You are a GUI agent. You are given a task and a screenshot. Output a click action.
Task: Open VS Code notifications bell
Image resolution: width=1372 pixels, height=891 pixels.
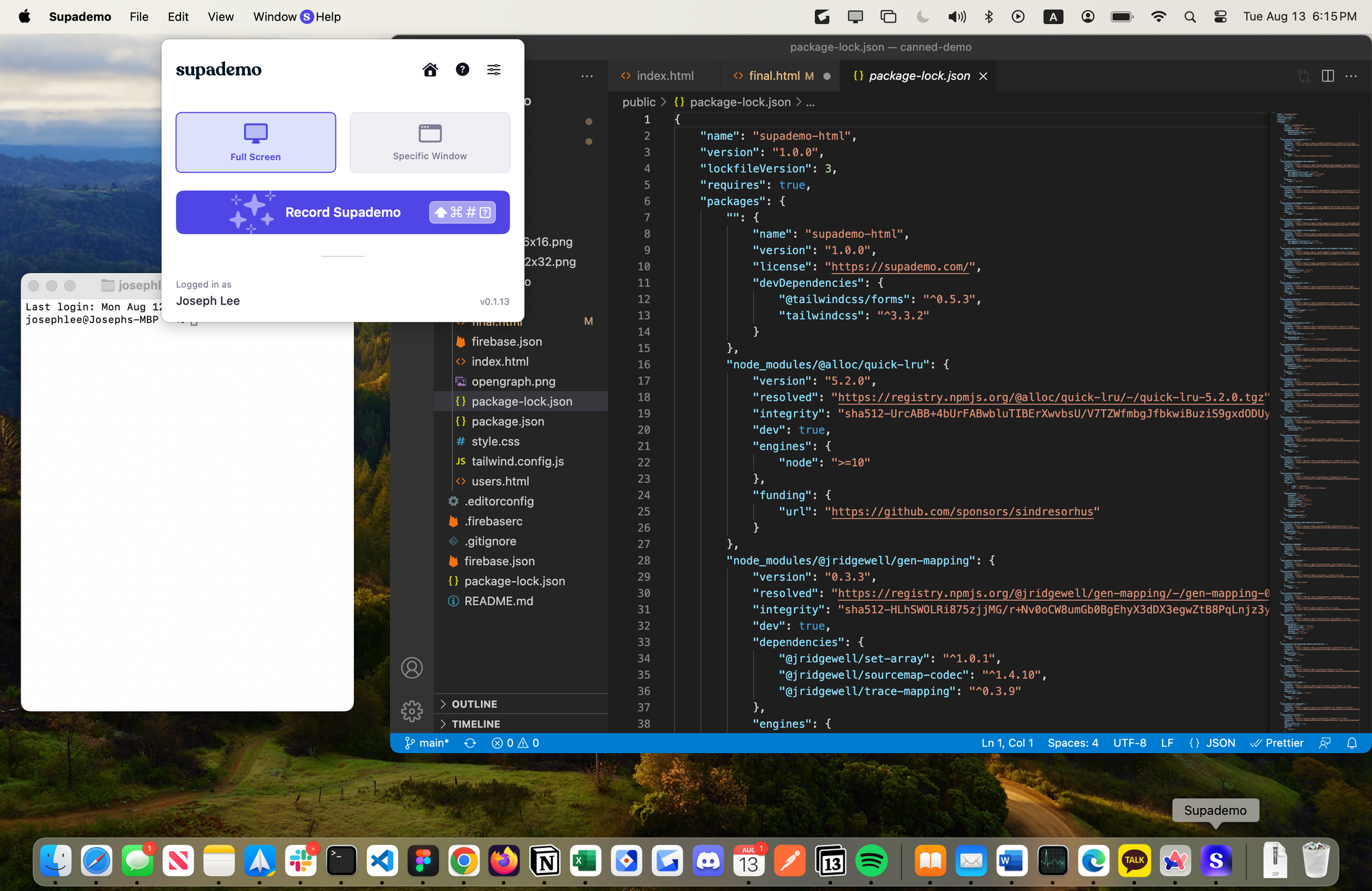[1352, 743]
